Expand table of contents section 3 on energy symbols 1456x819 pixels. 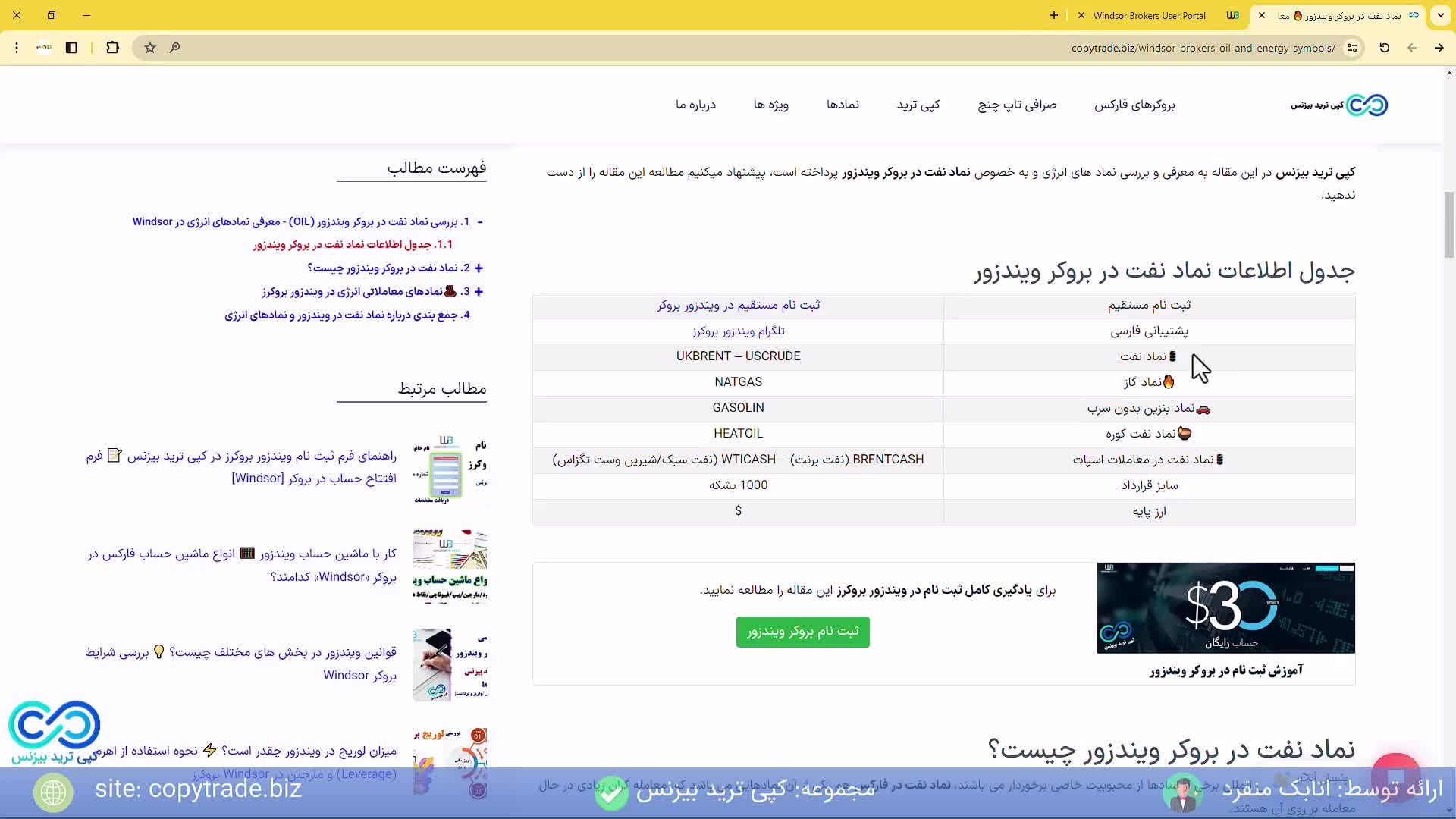point(479,292)
